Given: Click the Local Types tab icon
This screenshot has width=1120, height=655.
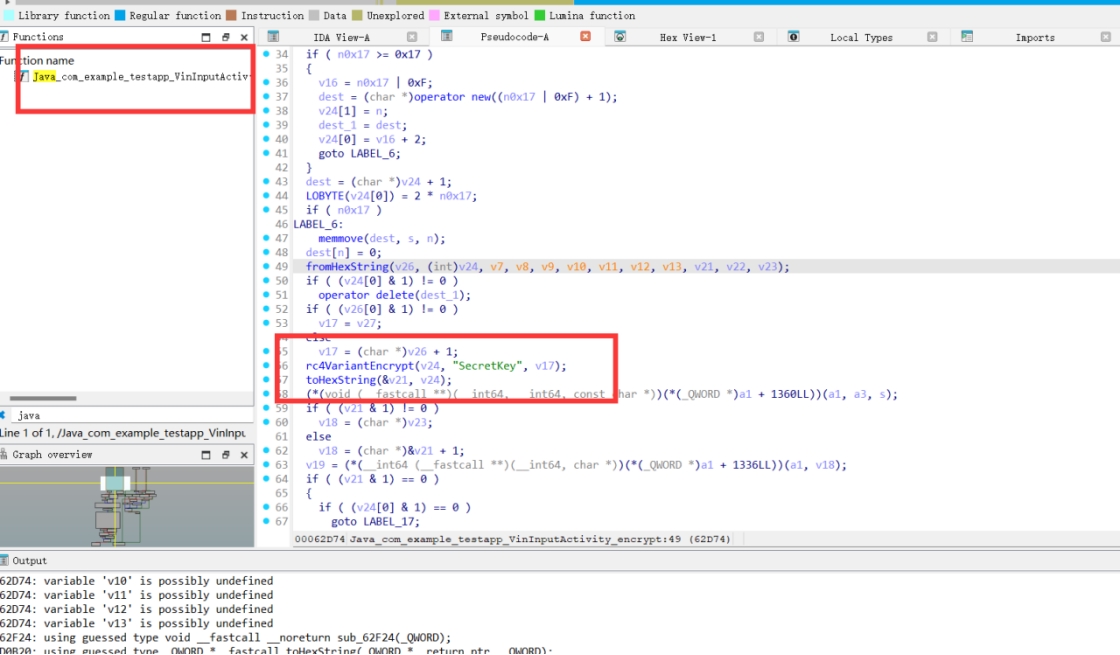Looking at the screenshot, I should (x=793, y=36).
